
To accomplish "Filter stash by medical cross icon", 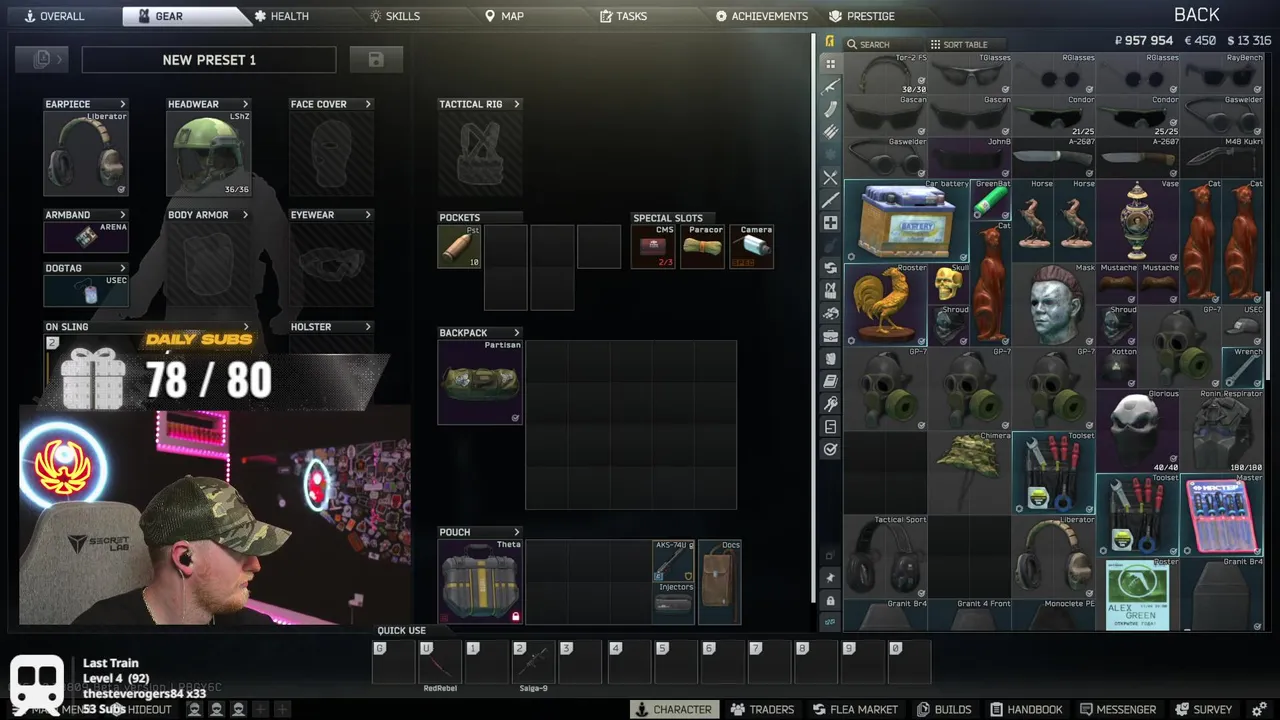I will 830,223.
